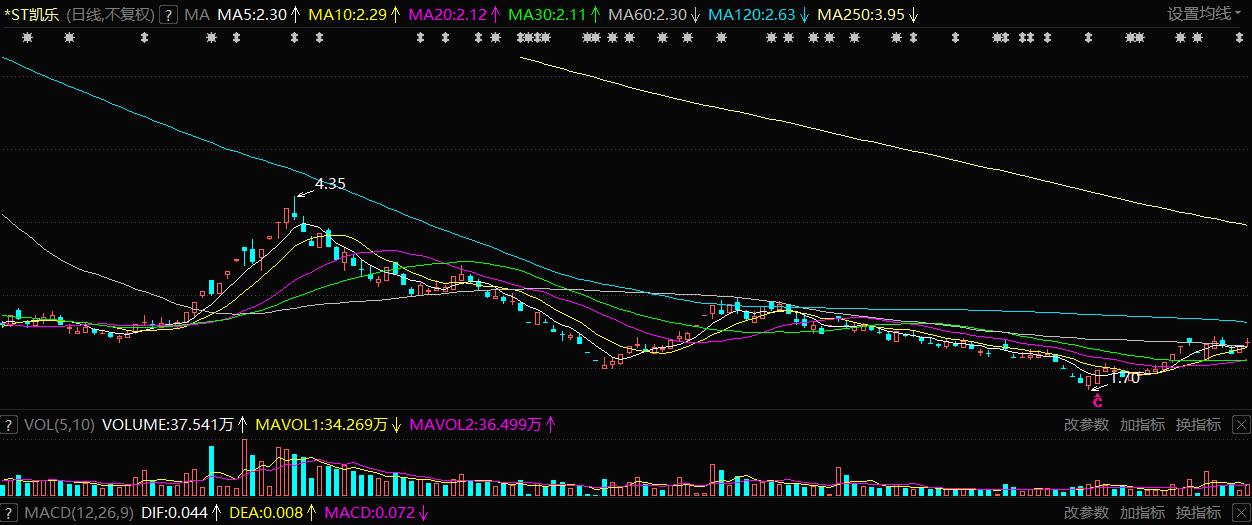Open the help icon beside *ST凯乐 title
1252x525 pixels.
tap(169, 14)
